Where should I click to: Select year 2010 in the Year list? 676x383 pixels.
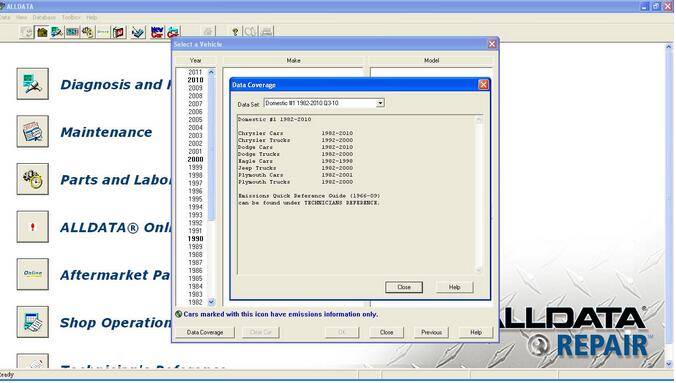pos(195,80)
